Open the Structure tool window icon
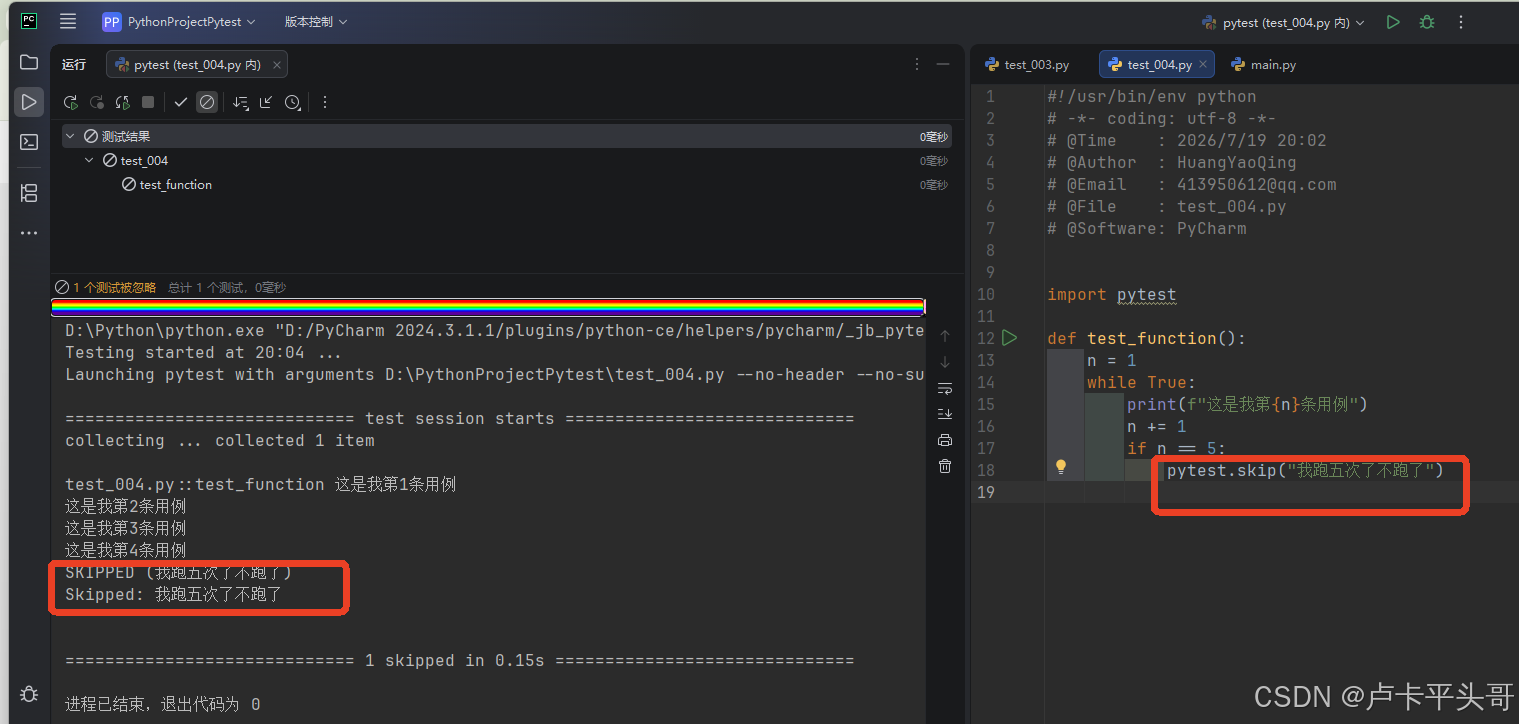Image resolution: width=1519 pixels, height=724 pixels. [29, 193]
